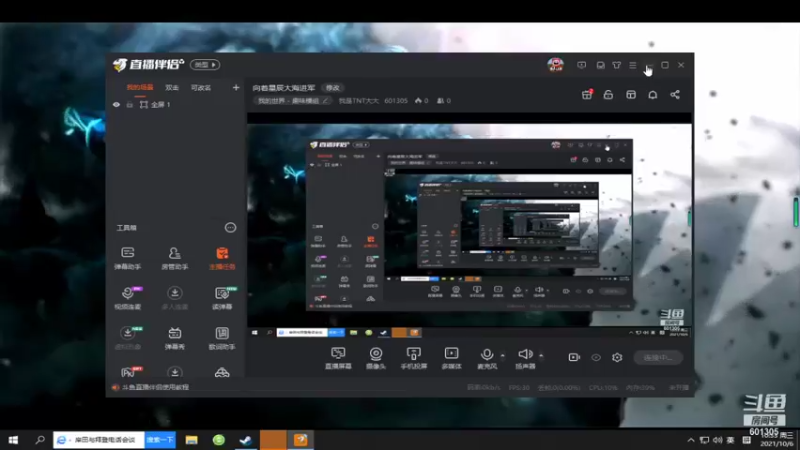Open the orange 主播任务 tool
This screenshot has width=800, height=450.
[222, 258]
